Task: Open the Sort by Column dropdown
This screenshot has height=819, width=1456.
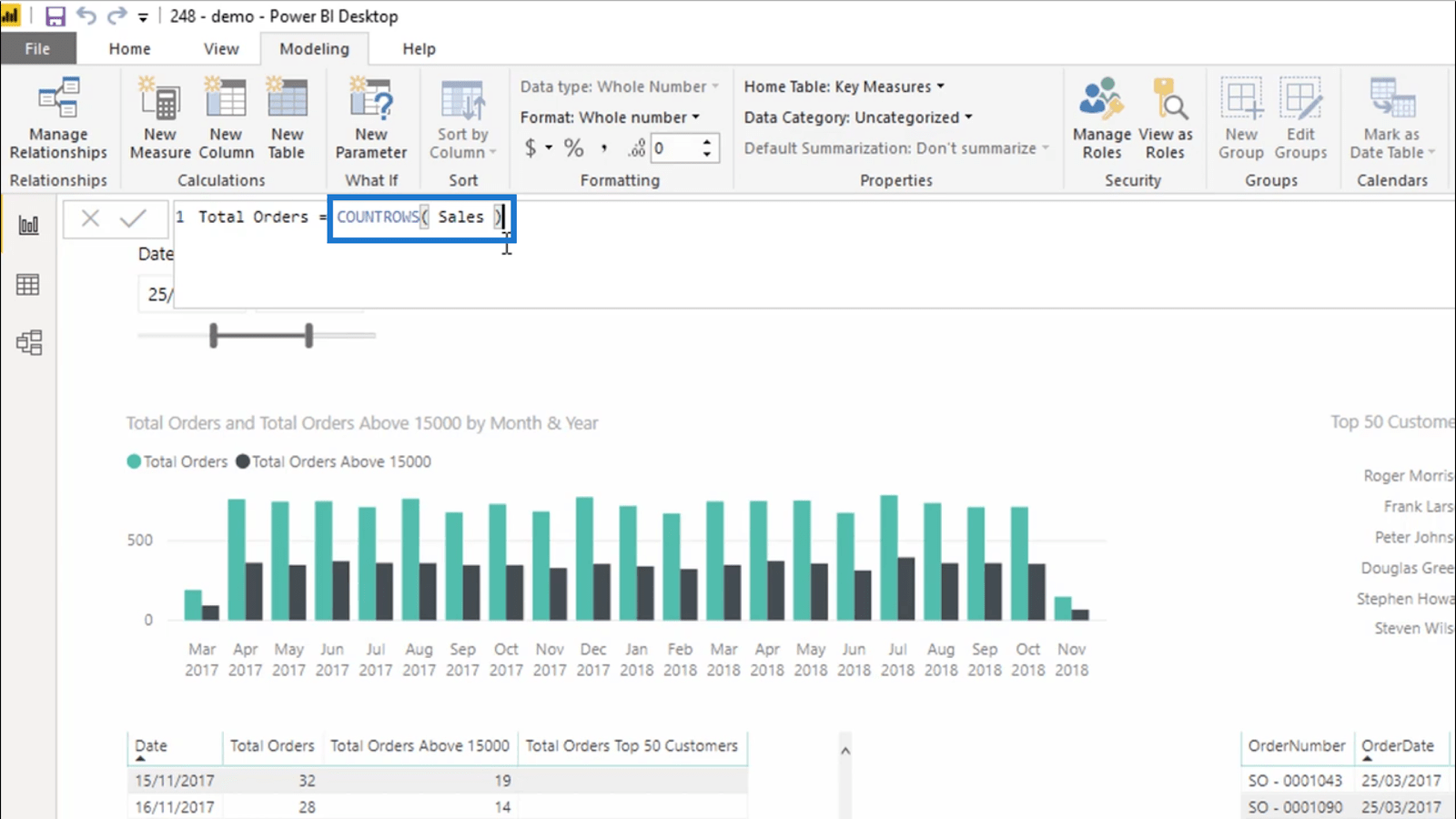Action: [x=462, y=119]
